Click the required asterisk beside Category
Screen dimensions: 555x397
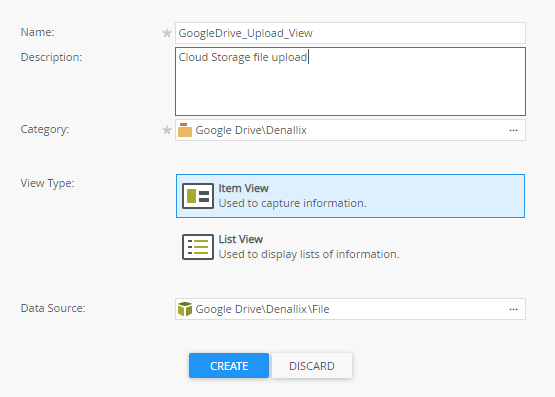coord(167,130)
